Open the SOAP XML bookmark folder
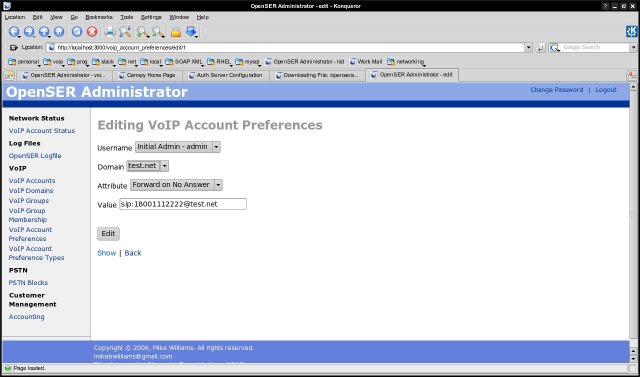This screenshot has width=640, height=377. 184,62
